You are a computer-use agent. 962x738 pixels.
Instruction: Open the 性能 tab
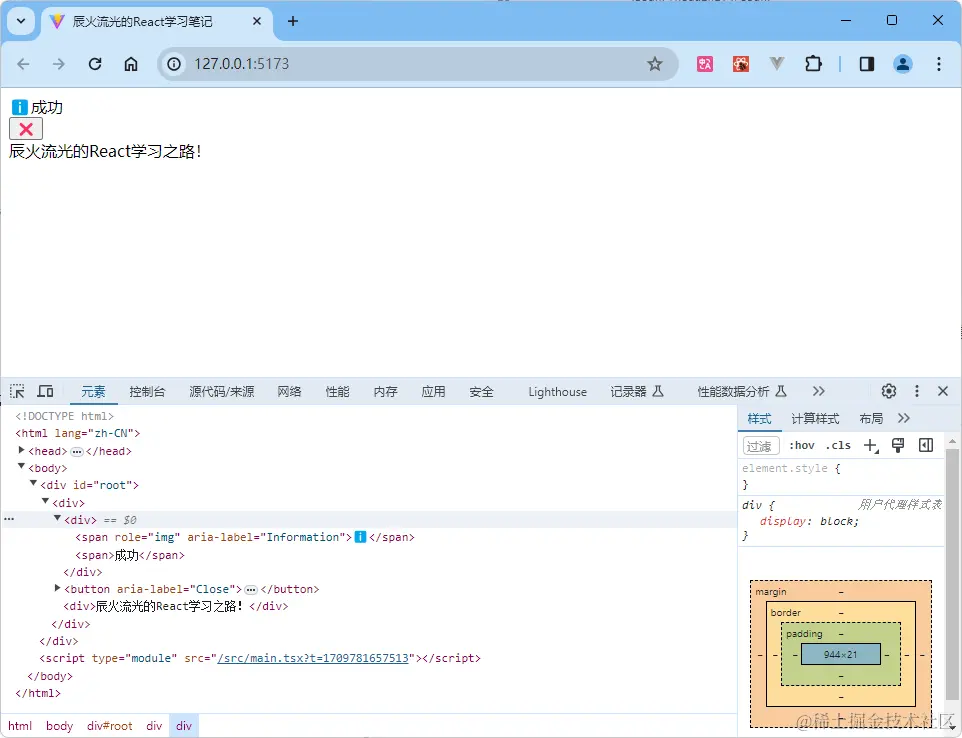coord(337,391)
